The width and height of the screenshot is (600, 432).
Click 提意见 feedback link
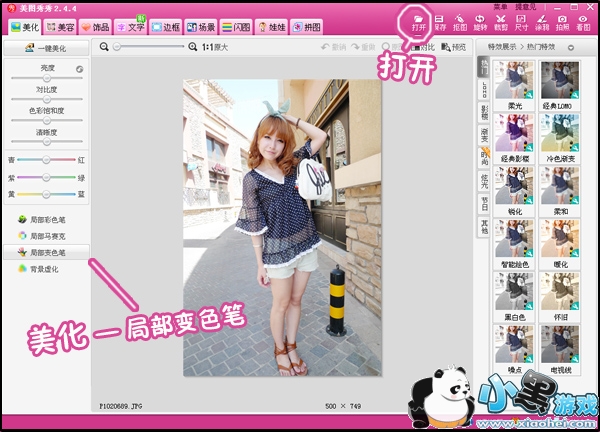point(525,7)
